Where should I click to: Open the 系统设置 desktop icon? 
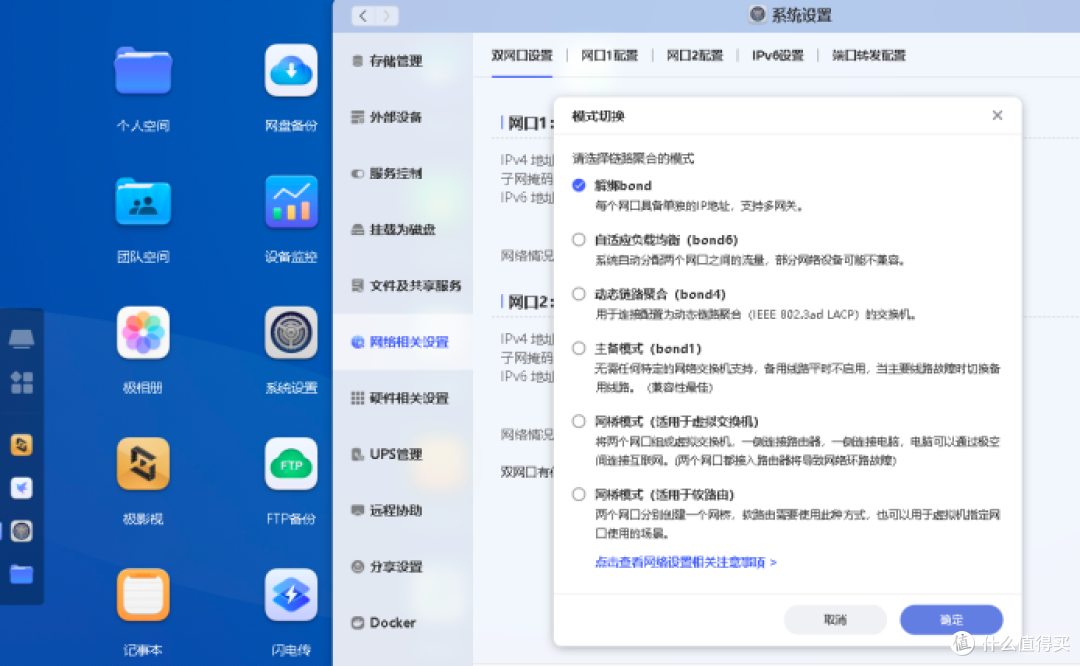pyautogui.click(x=291, y=333)
